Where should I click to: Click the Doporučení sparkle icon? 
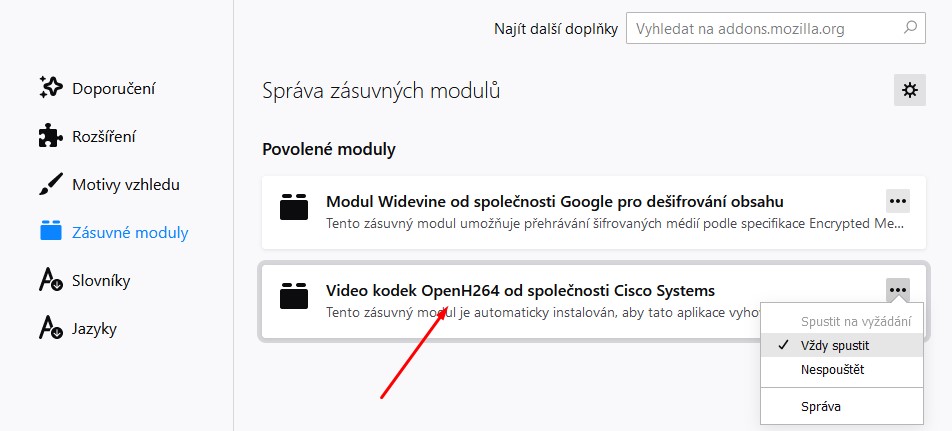pos(51,88)
